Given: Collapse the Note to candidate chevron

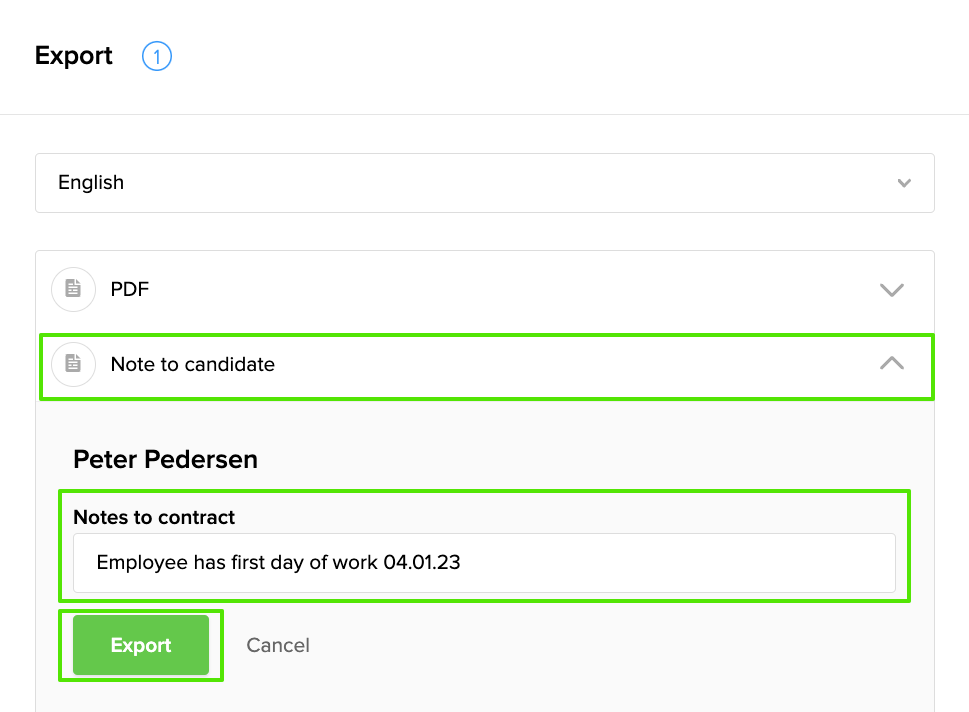Looking at the screenshot, I should (x=891, y=364).
